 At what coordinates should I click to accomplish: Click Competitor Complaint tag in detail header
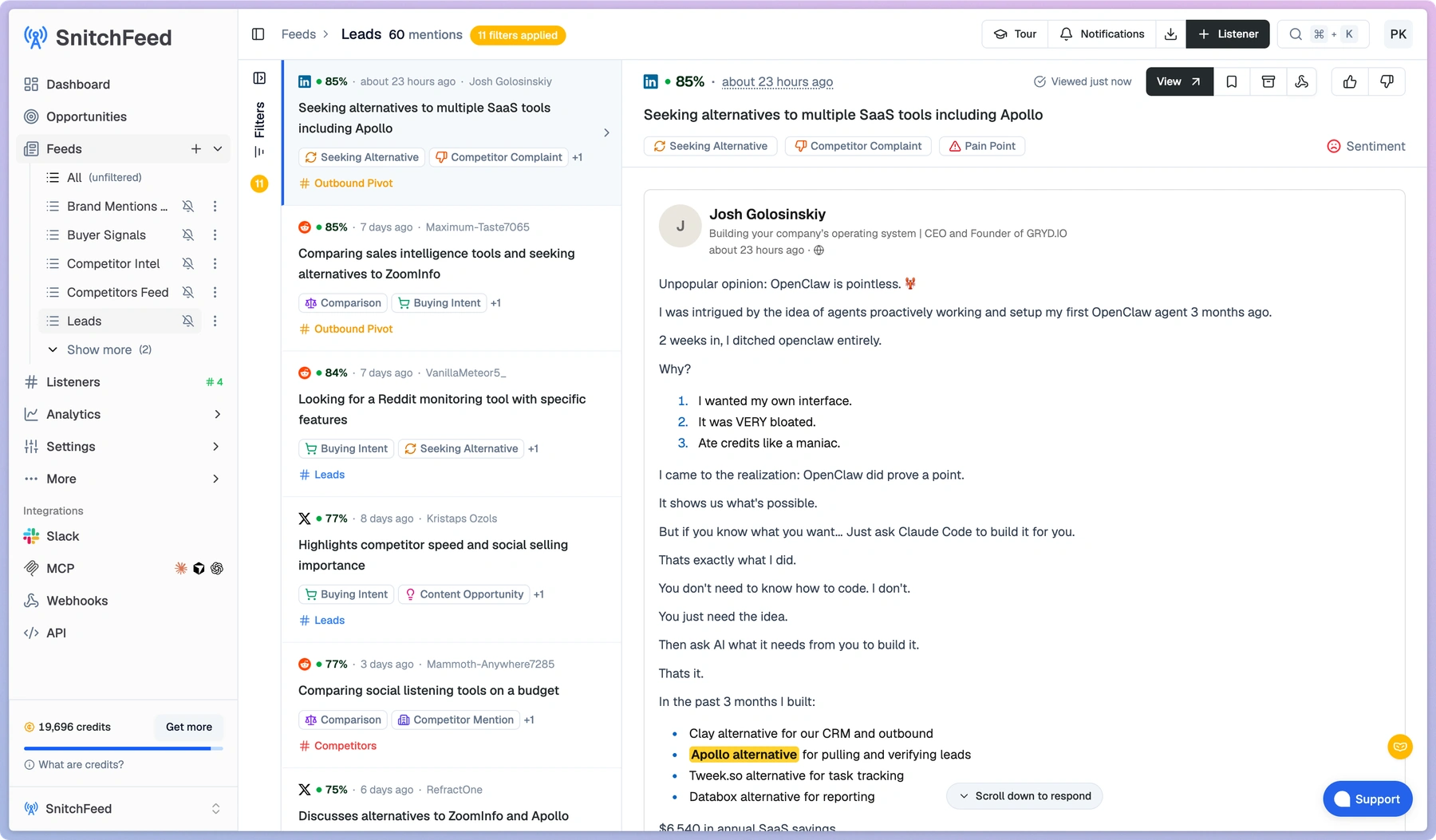coord(858,146)
